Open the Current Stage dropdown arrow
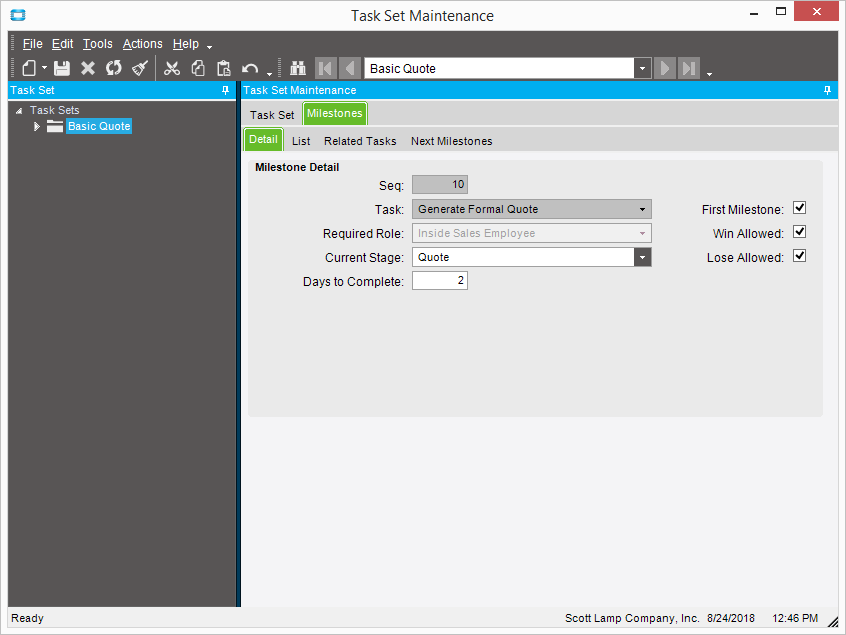This screenshot has width=846, height=635. tap(642, 257)
